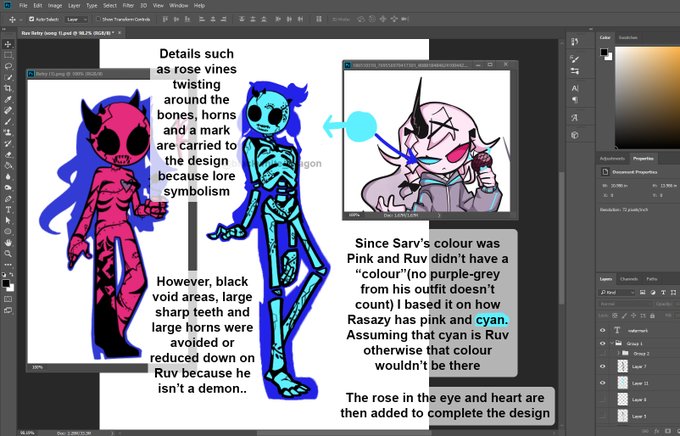Open the Kind layer filter dropdown
The height and width of the screenshot is (436, 680).
pyautogui.click(x=617, y=292)
